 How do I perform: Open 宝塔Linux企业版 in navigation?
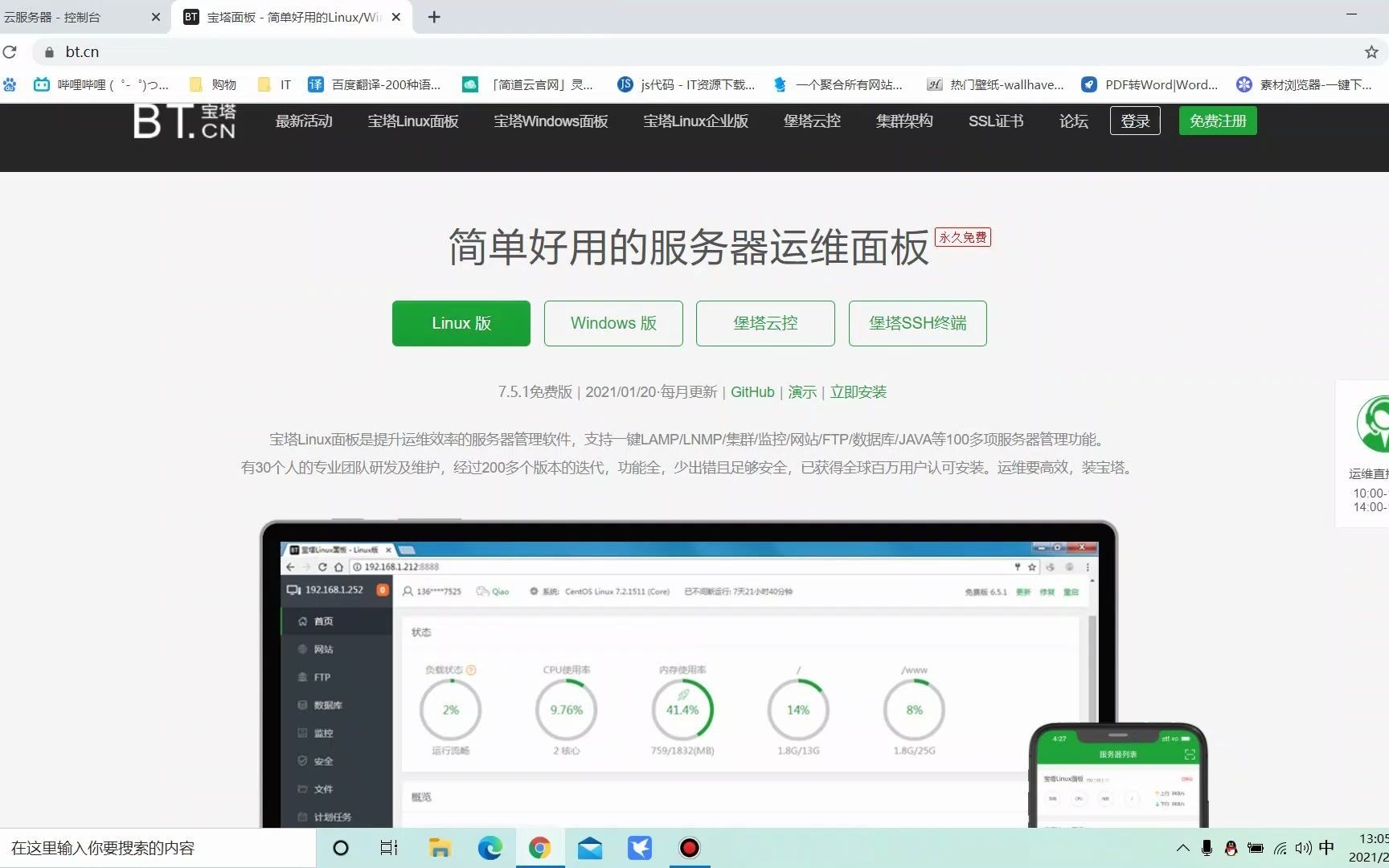pos(696,121)
